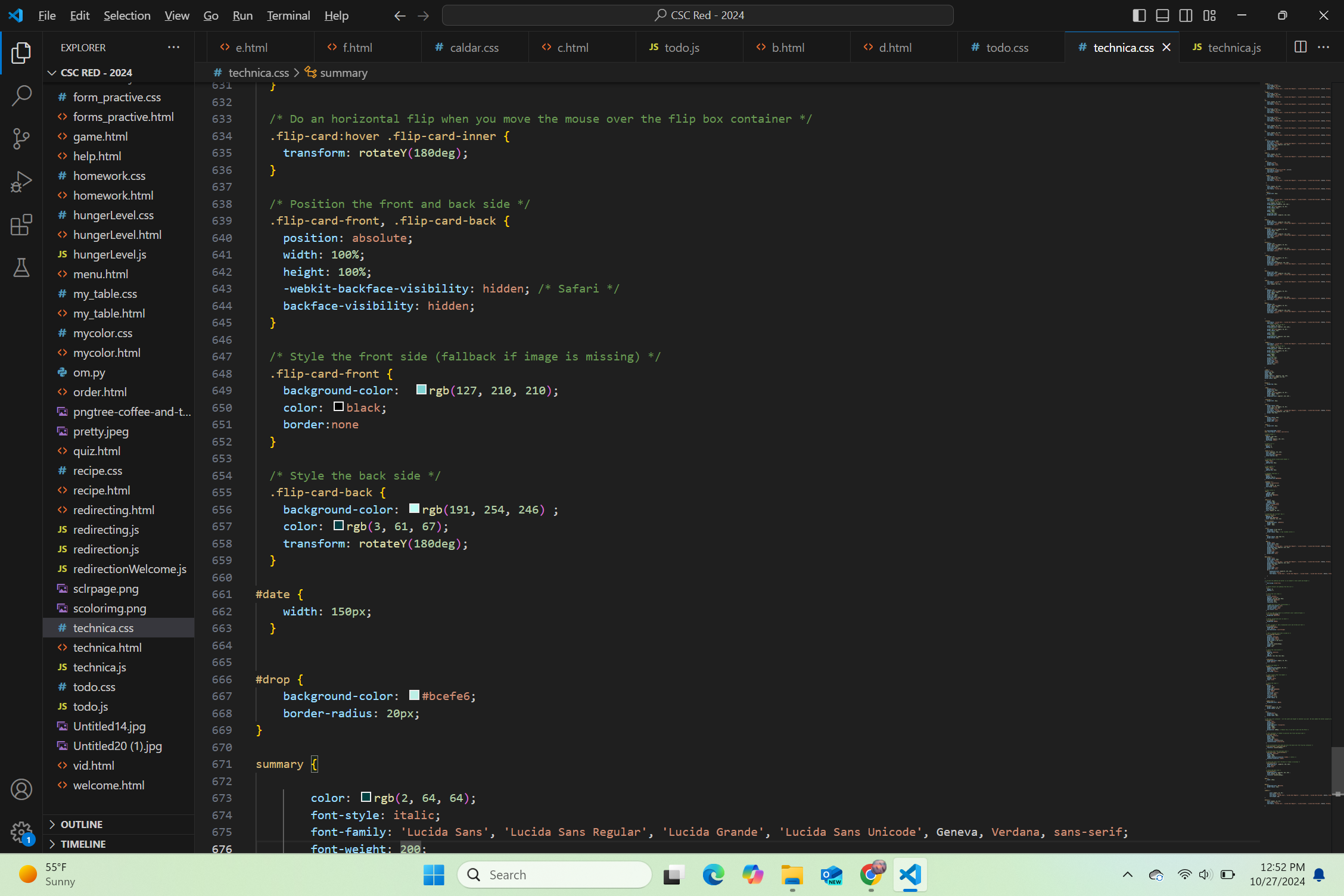Toggle the bottom panel visibility
The image size is (1344, 896).
1162,15
